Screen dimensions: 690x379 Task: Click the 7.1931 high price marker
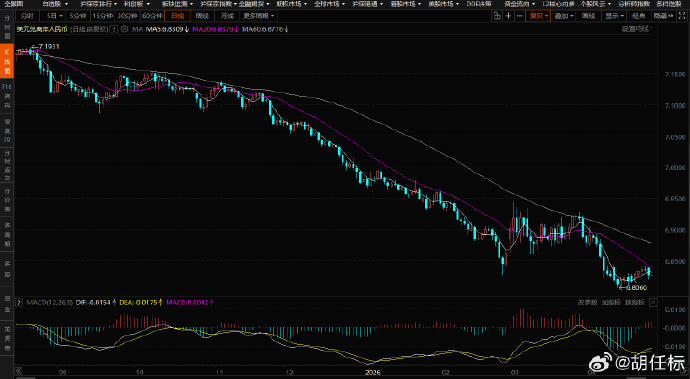pos(46,46)
